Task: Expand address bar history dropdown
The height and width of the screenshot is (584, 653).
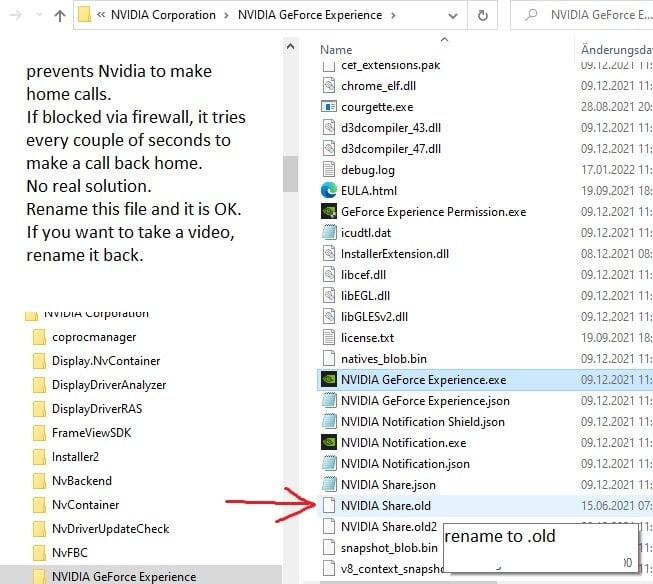Action: coord(453,16)
